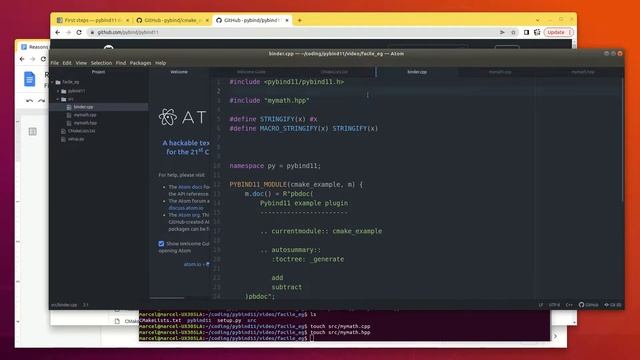The width and height of the screenshot is (640, 360).
Task: Close the GitHub pybind/cmake Chrome tab
Action: click(x=207, y=20)
